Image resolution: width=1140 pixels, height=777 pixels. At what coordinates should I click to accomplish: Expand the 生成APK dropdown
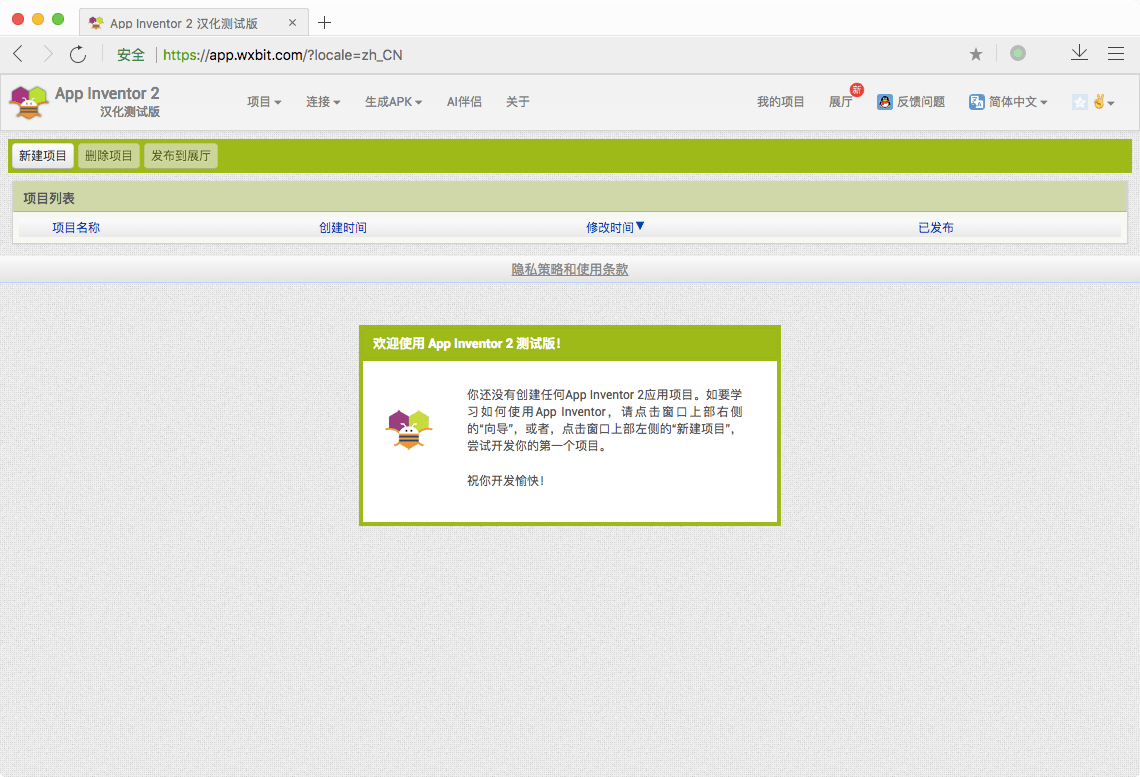(x=392, y=101)
